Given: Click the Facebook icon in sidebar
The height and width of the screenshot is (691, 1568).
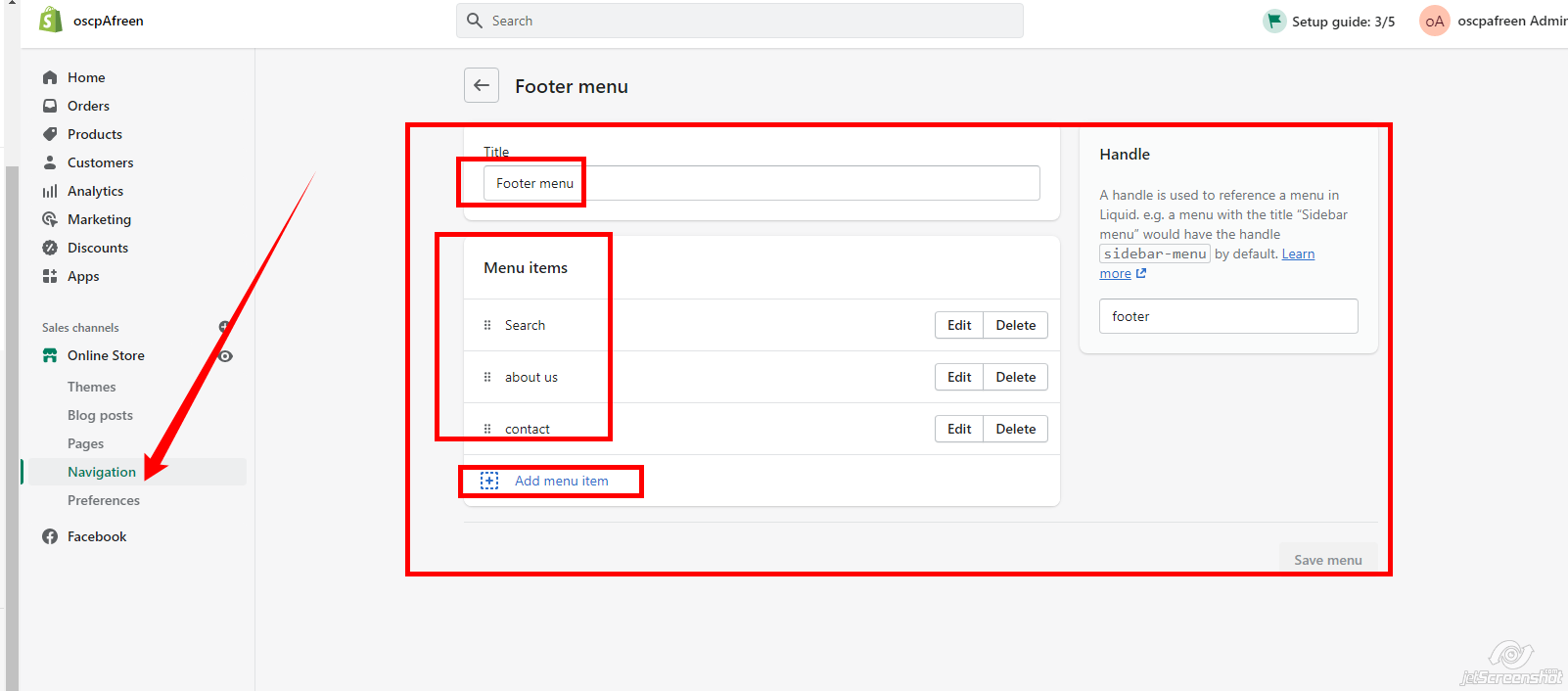Looking at the screenshot, I should coord(50,536).
